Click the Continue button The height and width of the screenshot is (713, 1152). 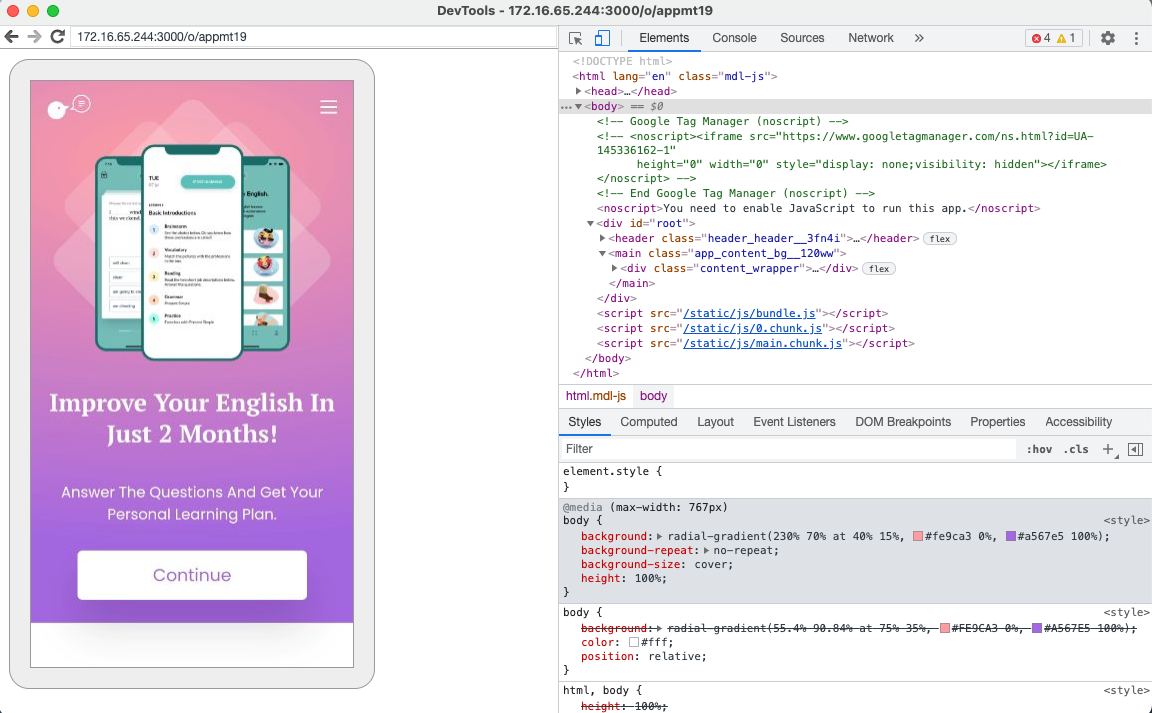(192, 575)
